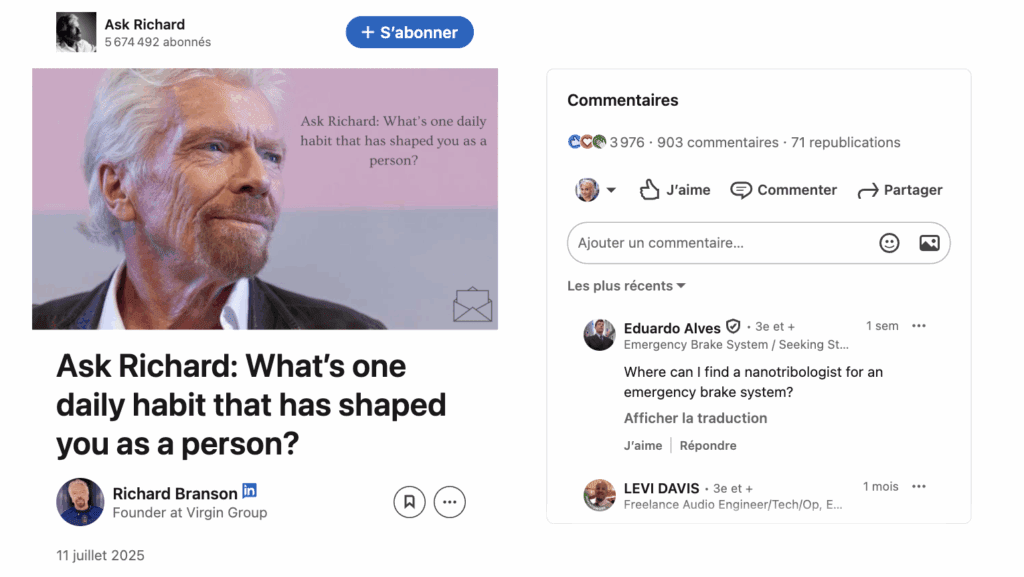Like Eduardo Alves' comment via J'aime
This screenshot has width=1024, height=577.
[x=643, y=446]
